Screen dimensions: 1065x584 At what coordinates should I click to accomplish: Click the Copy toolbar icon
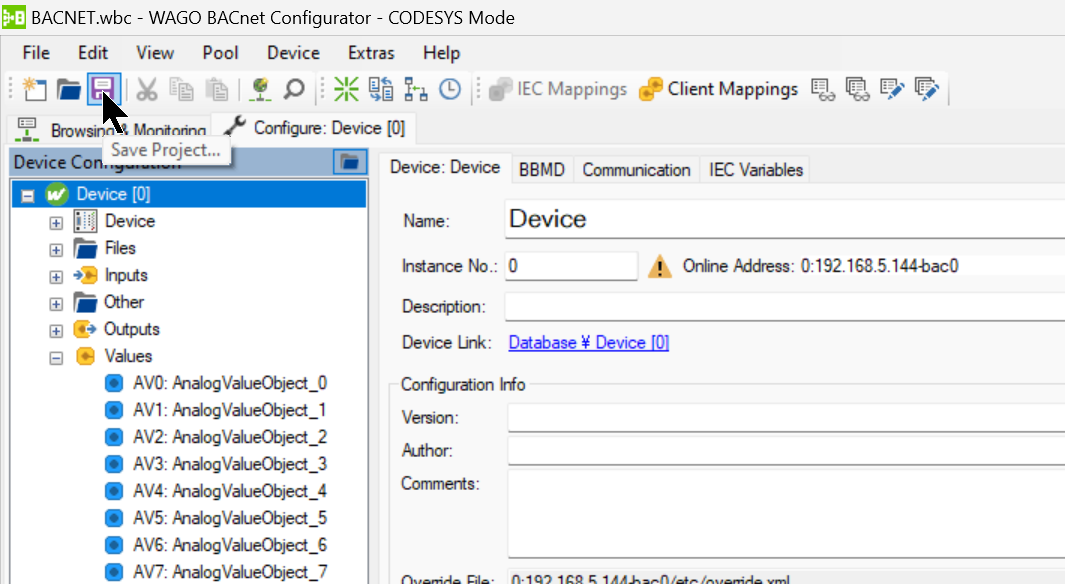tap(181, 89)
